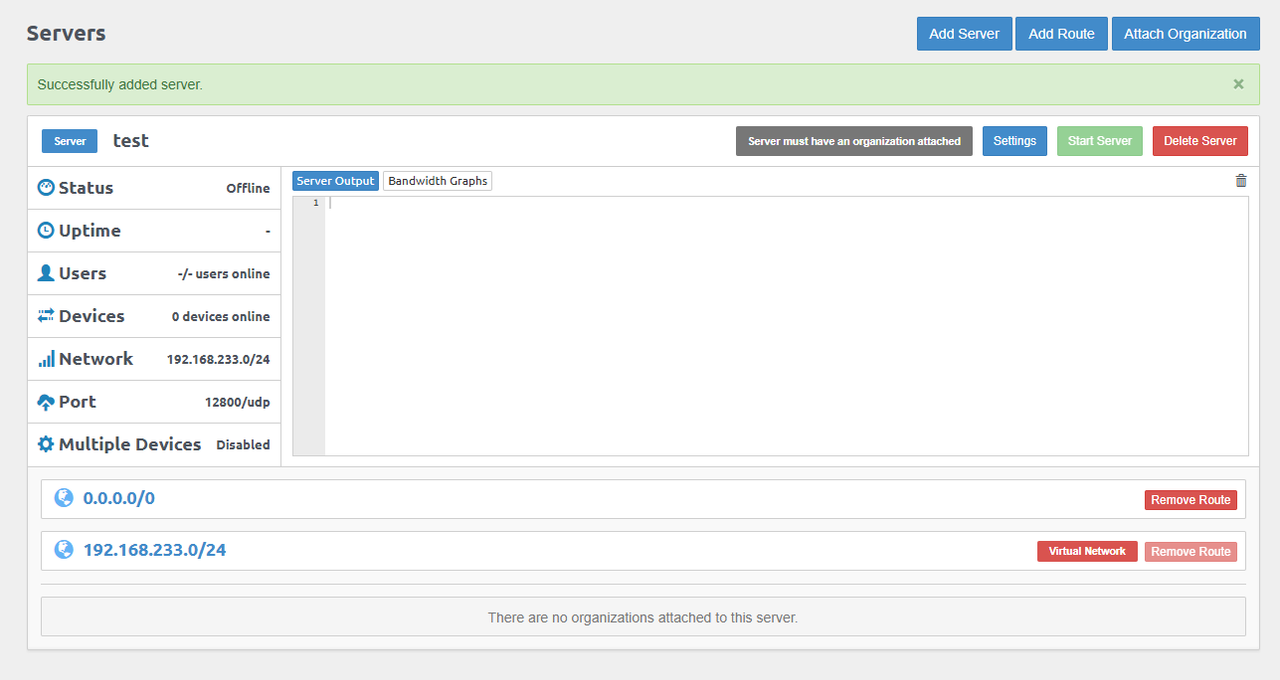Switch to the Server Output tab
Viewport: 1280px width, 680px height.
pos(335,181)
